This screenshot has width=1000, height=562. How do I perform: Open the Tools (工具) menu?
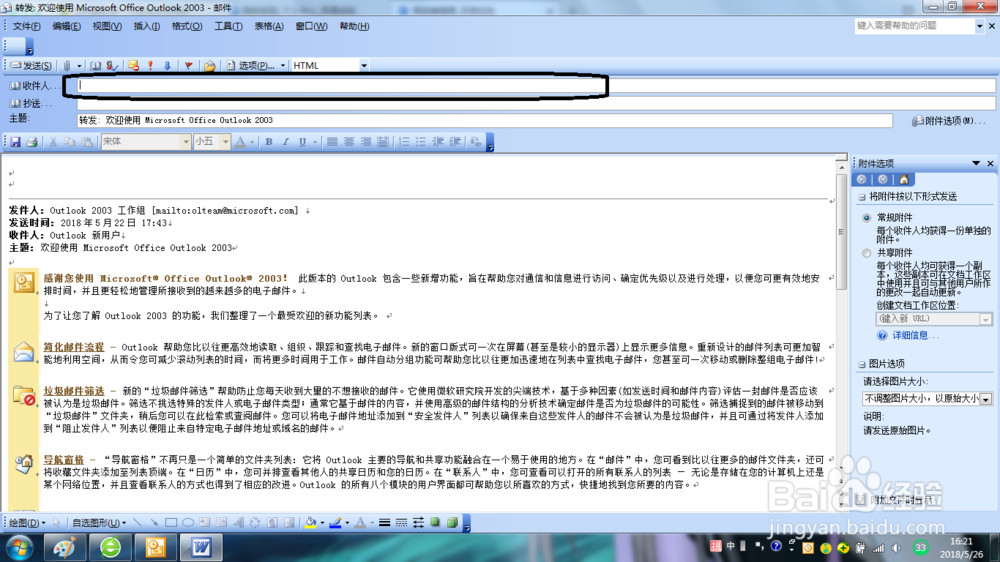(x=228, y=26)
